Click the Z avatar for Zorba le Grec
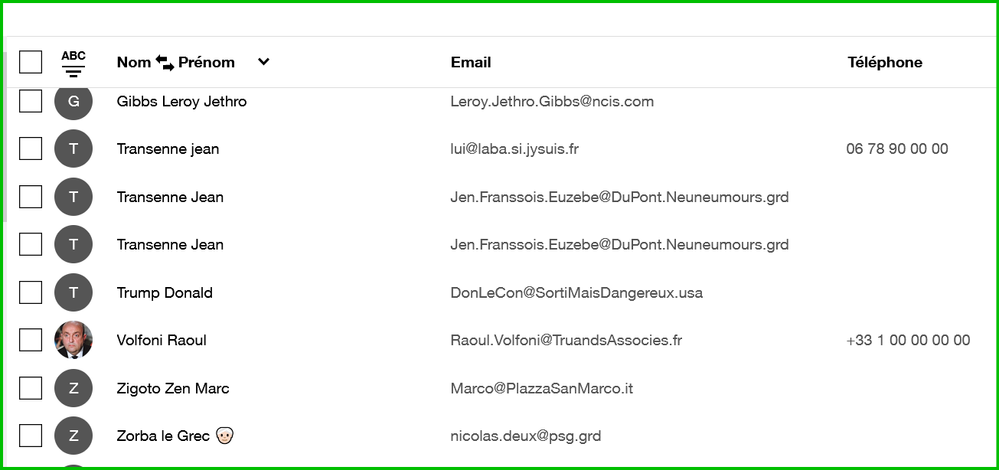Image resolution: width=999 pixels, height=470 pixels. [x=73, y=436]
